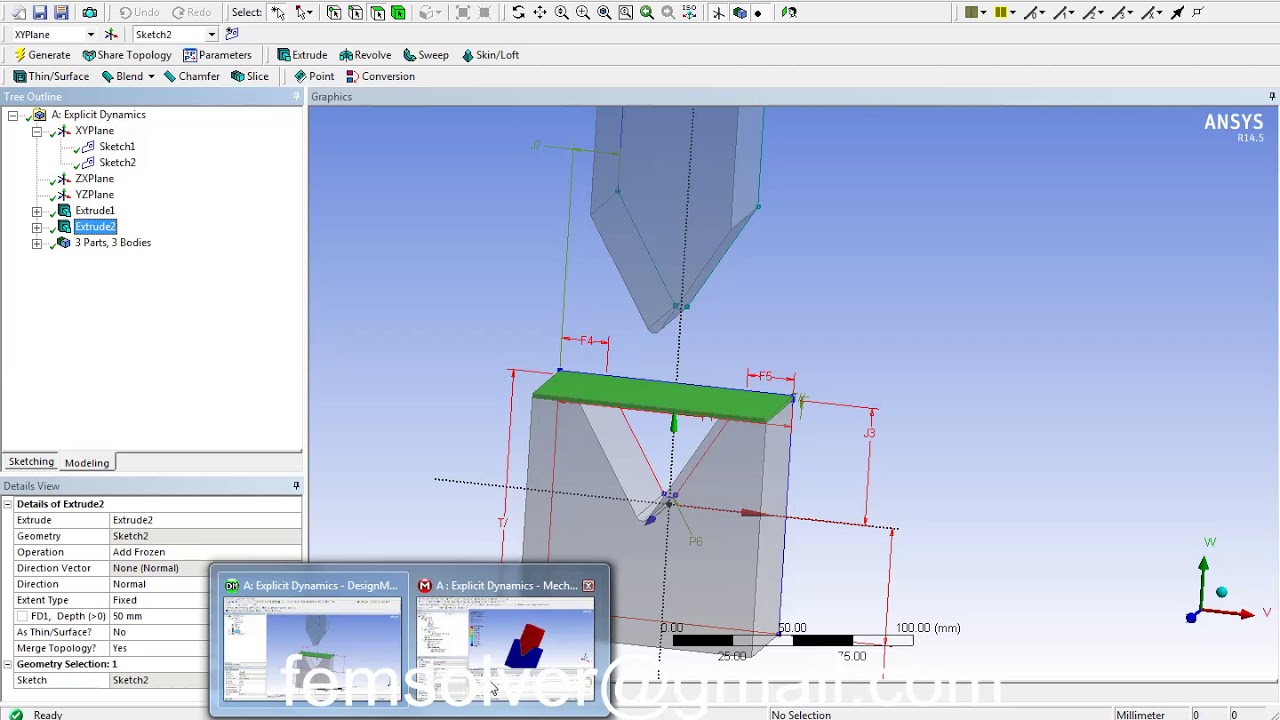Click the Skin/Loft tool
This screenshot has height=720, width=1280.
490,55
